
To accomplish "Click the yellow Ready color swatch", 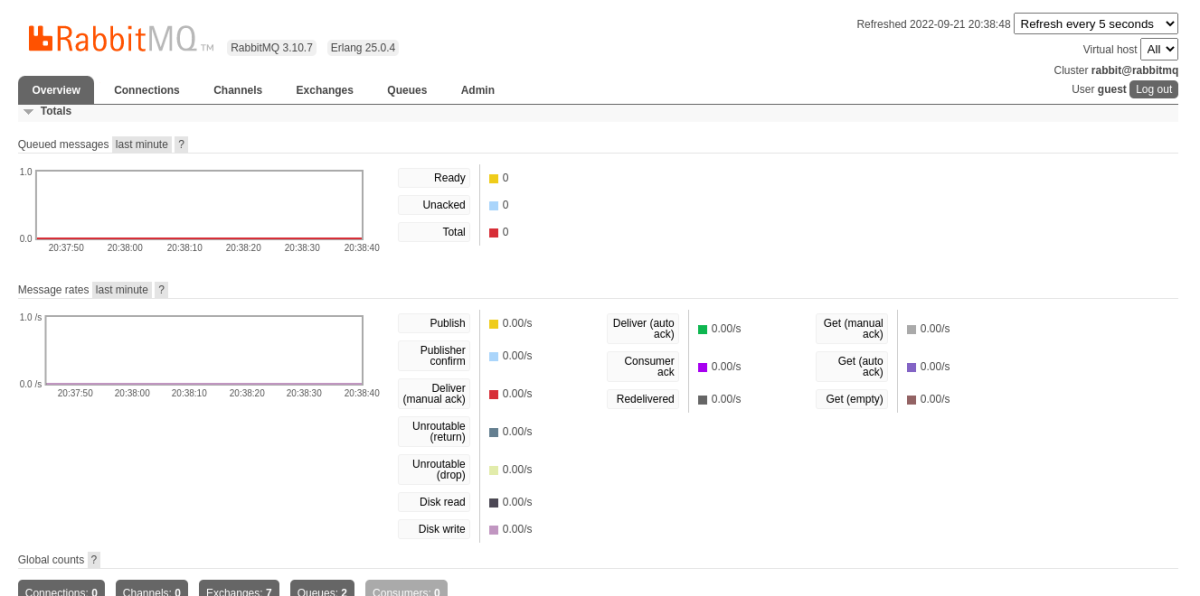I will (494, 178).
